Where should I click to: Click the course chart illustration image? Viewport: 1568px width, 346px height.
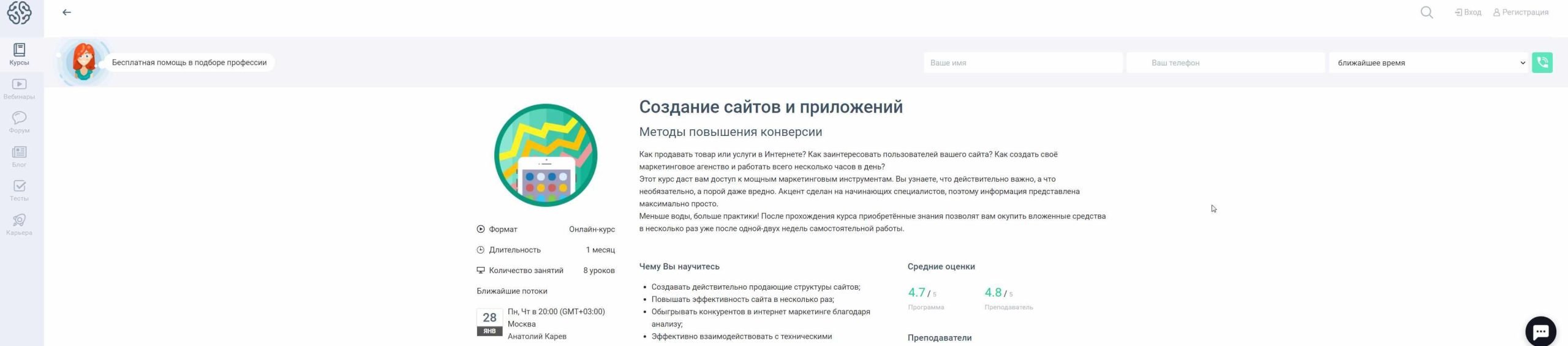tap(545, 155)
